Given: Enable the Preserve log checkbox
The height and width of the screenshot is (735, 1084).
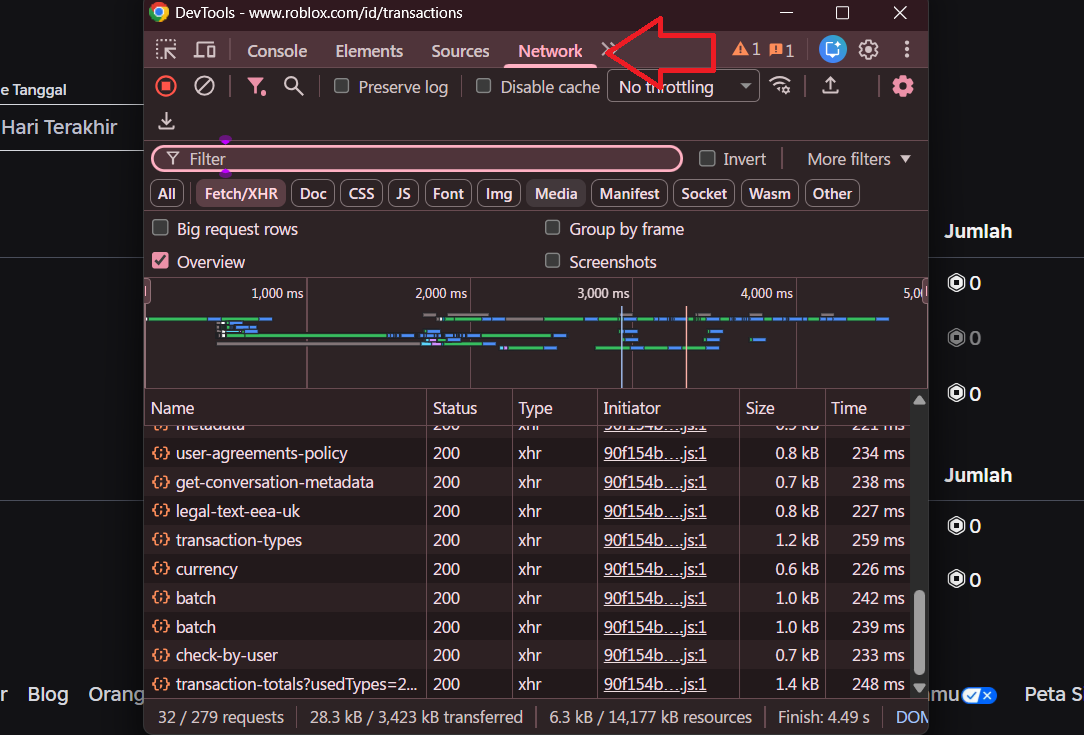Looking at the screenshot, I should (x=340, y=86).
